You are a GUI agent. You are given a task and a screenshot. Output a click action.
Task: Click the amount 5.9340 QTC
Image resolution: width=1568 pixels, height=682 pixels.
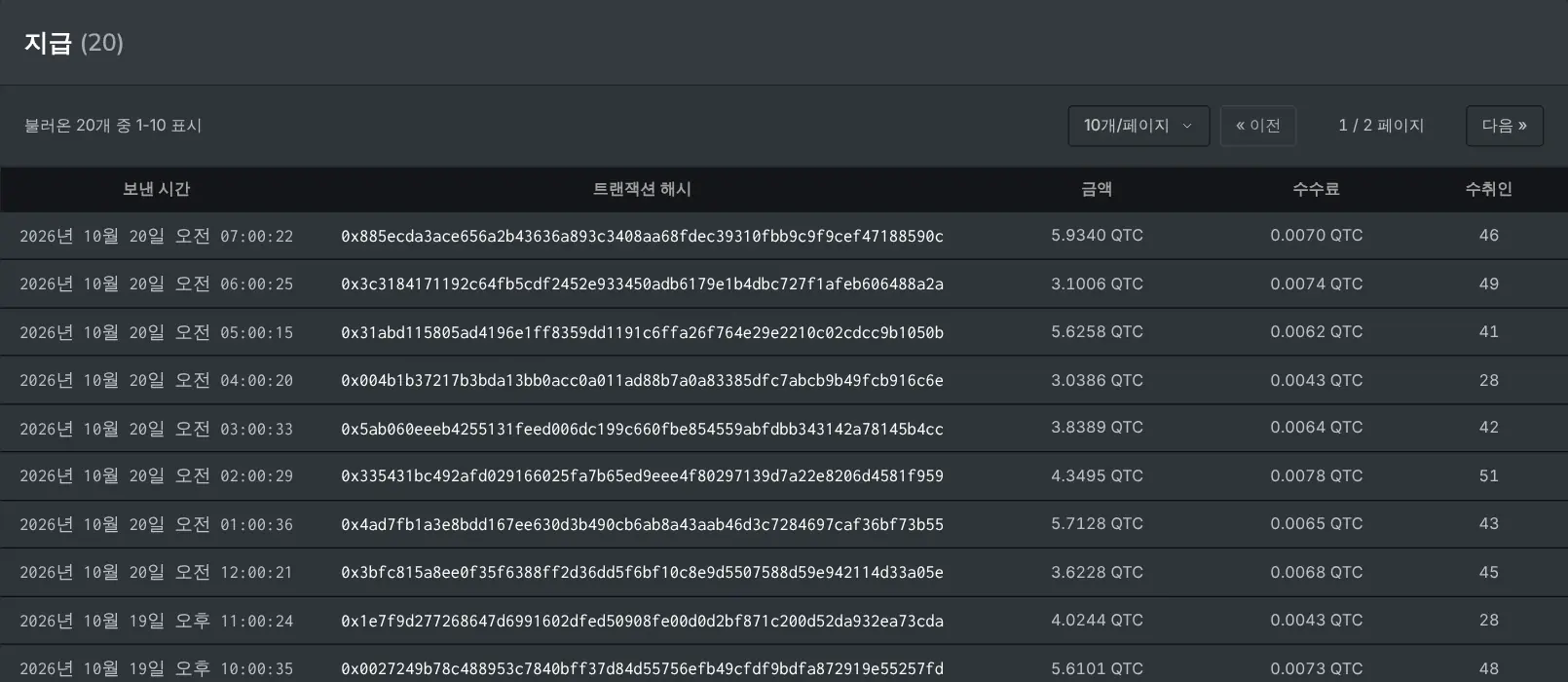(x=1097, y=236)
